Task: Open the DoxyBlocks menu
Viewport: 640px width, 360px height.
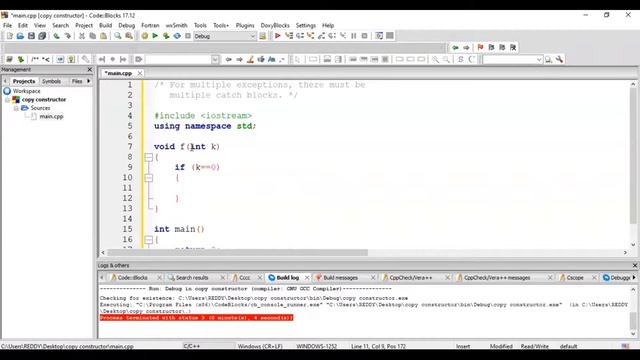Action: (x=275, y=25)
